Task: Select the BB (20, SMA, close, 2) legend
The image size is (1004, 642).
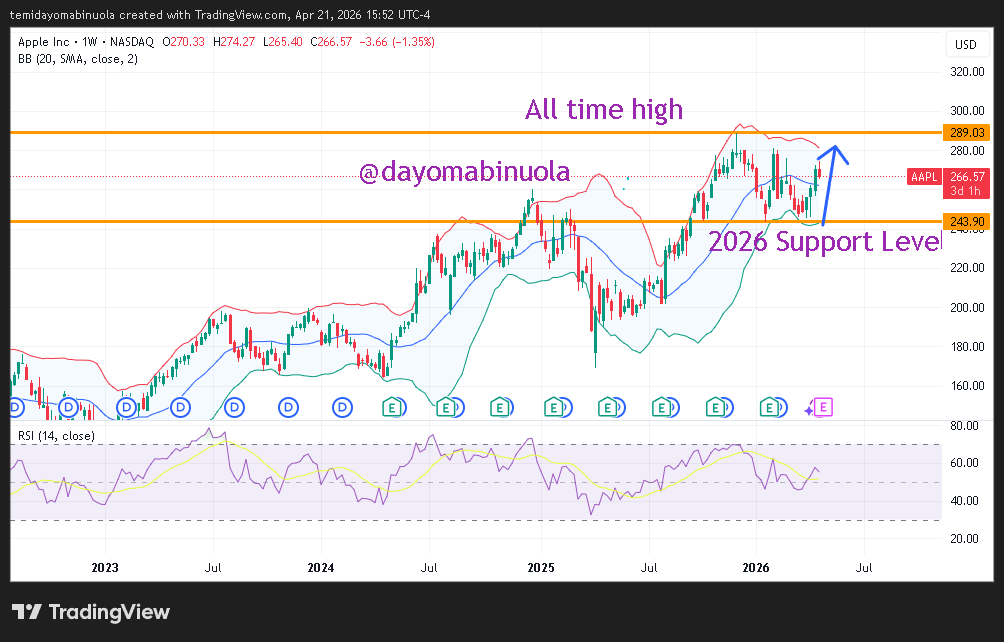Action: click(x=78, y=59)
